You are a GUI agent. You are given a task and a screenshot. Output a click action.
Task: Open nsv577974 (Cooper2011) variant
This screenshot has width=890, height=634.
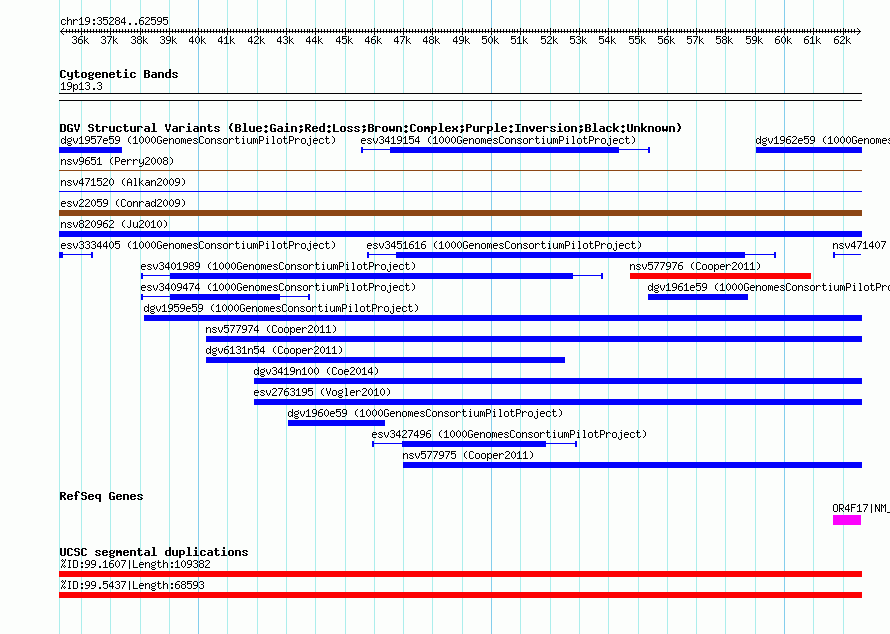(271, 329)
